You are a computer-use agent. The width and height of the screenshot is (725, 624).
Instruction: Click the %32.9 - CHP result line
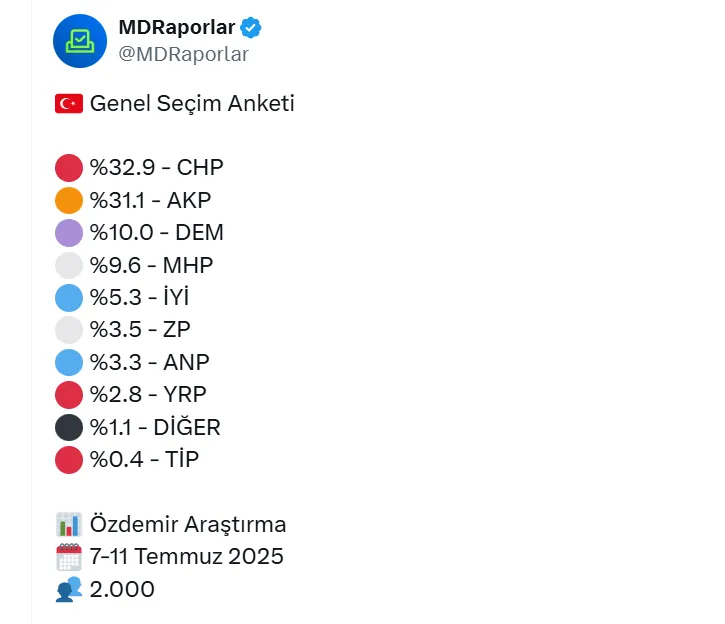click(x=157, y=168)
